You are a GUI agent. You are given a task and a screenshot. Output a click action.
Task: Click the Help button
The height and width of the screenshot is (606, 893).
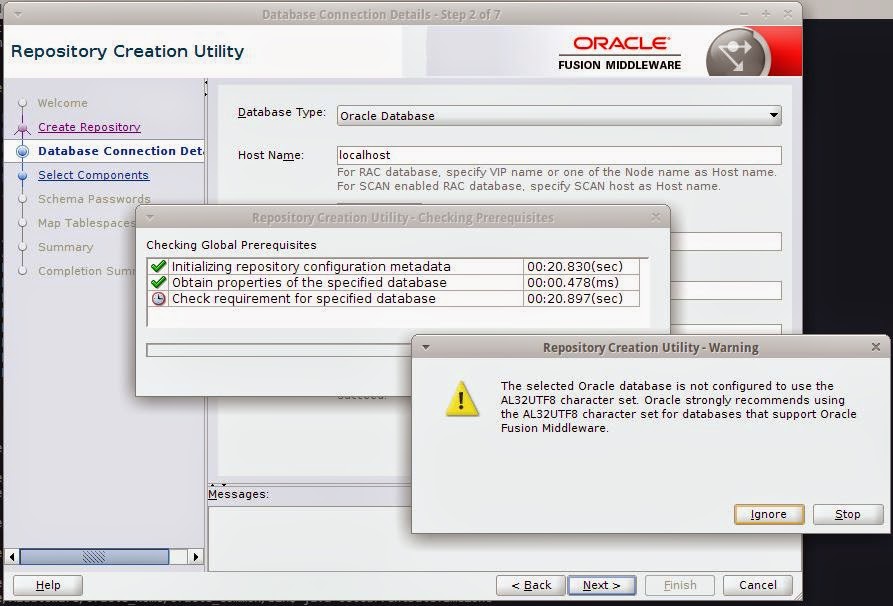pos(48,585)
